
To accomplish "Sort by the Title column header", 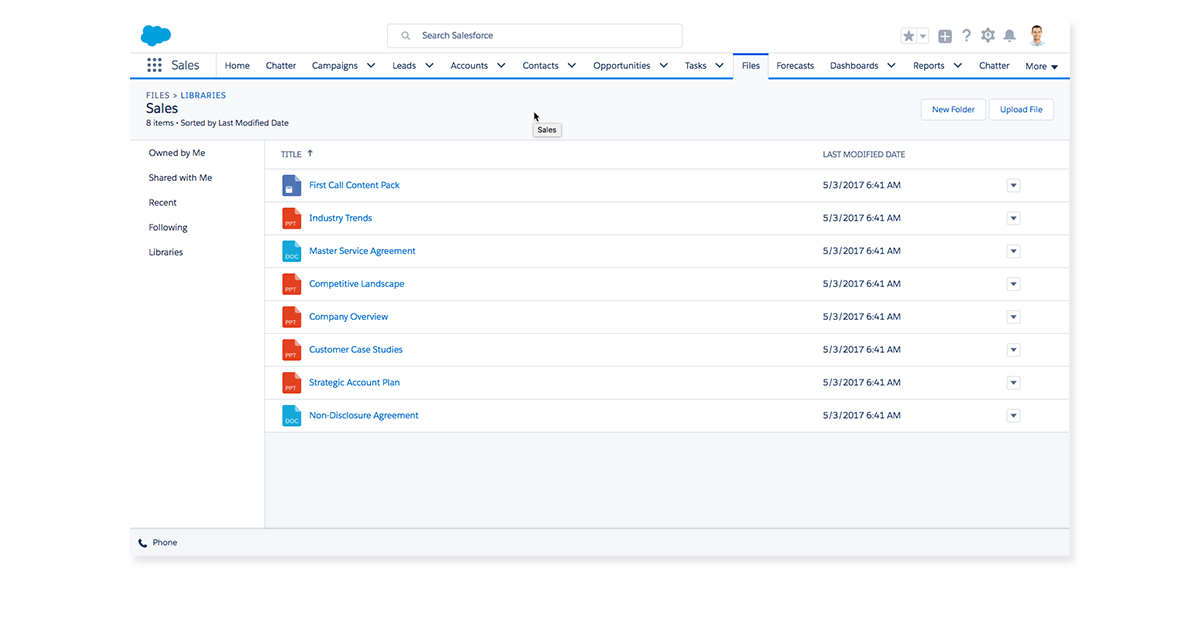I will 291,155.
